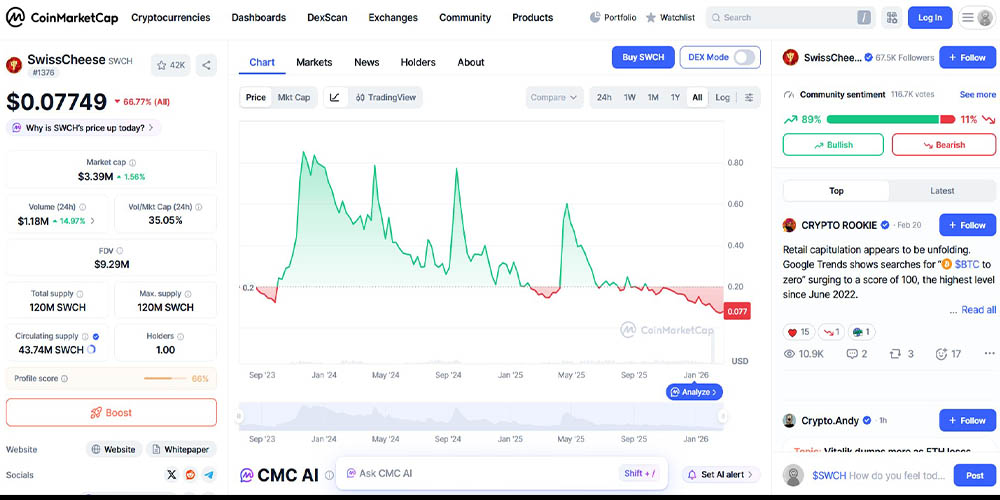Click Circulating supply verified badge

coord(96,336)
